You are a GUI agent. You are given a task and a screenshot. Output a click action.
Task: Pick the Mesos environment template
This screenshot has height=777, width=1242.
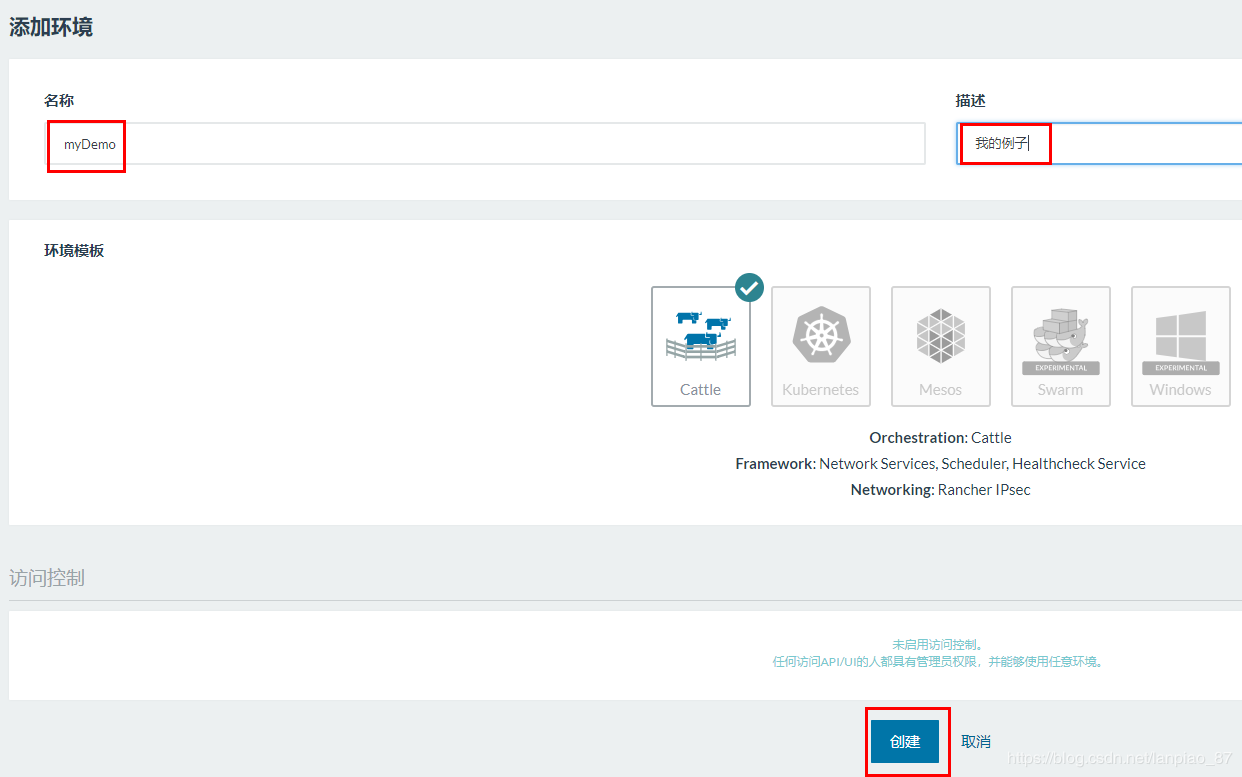point(940,346)
